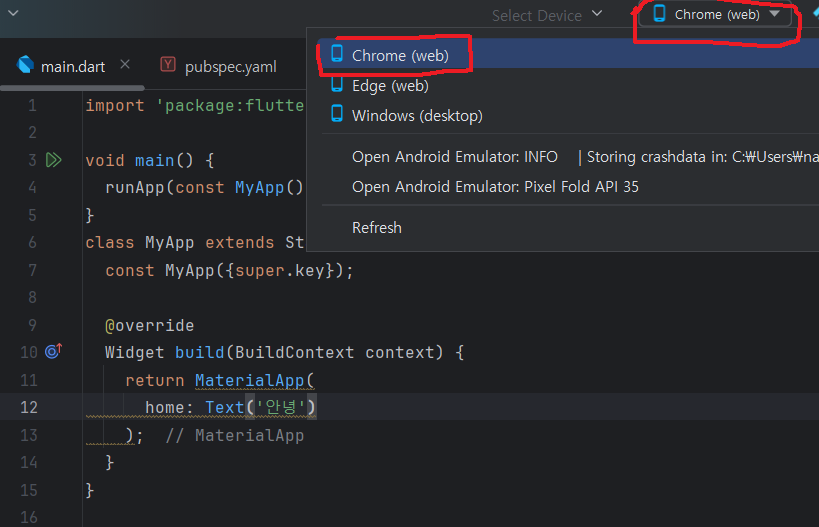Screen dimensions: 819x527
Task: Click line number 16 in the gutter
Action: pos(29,517)
